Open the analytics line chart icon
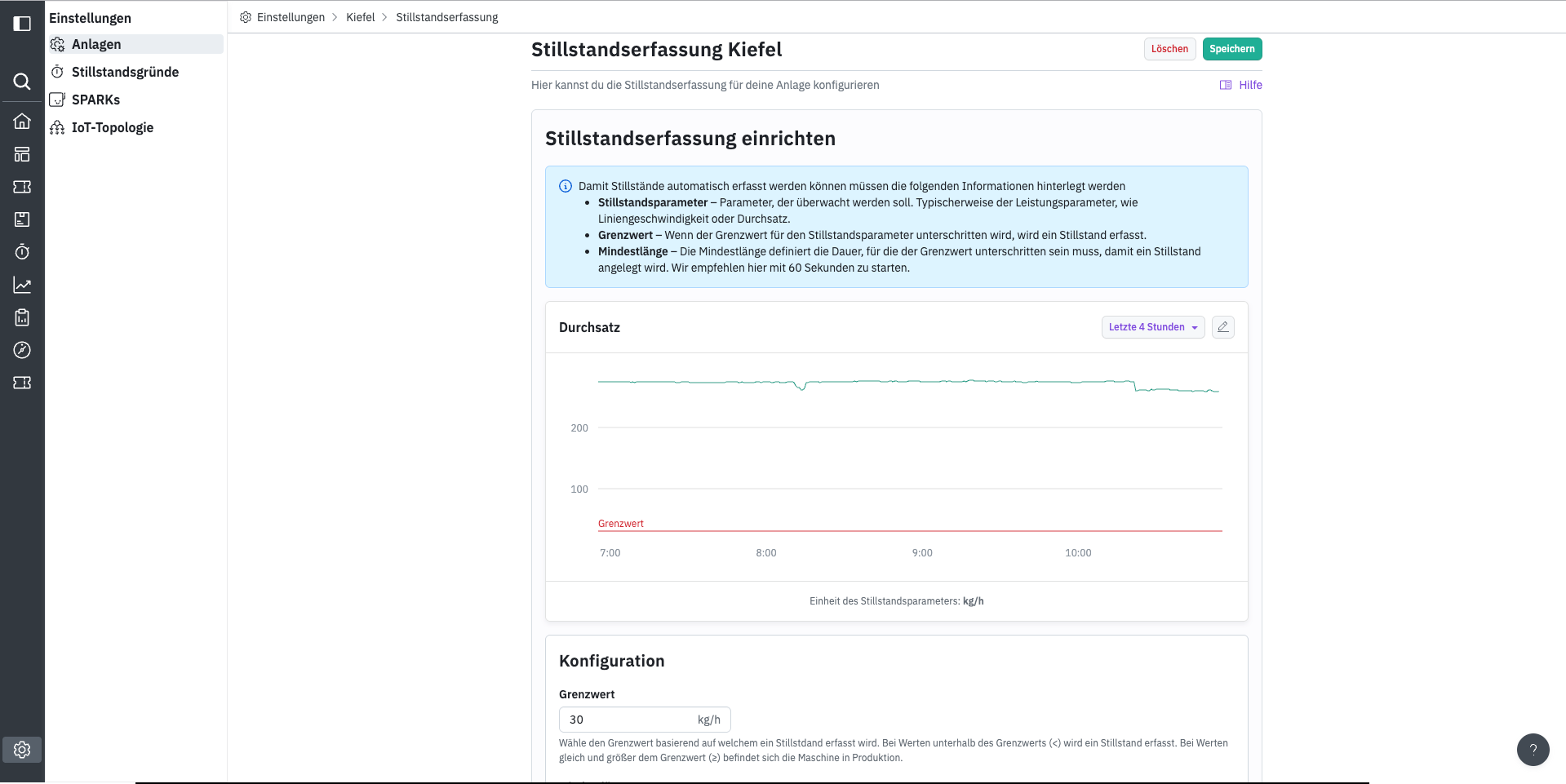Viewport: 1566px width, 784px height. (22, 285)
